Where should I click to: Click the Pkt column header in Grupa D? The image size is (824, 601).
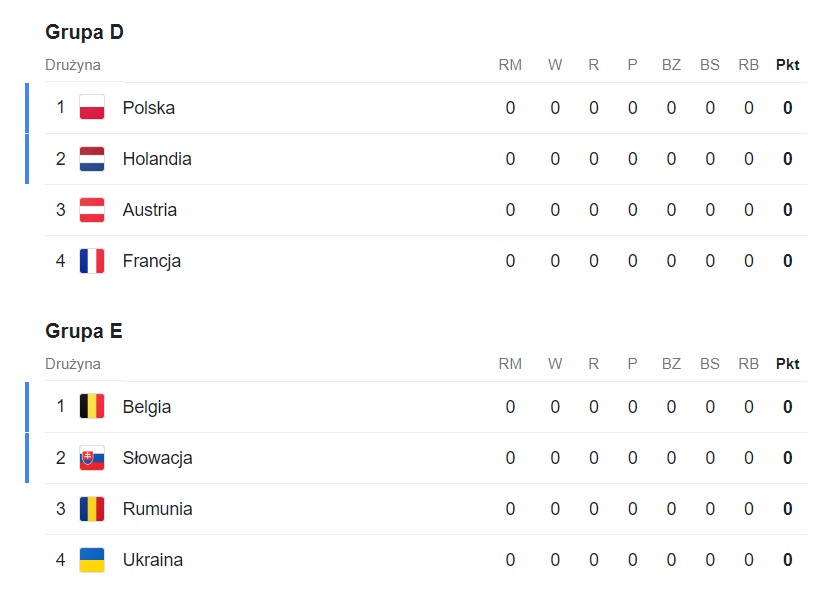tap(787, 65)
